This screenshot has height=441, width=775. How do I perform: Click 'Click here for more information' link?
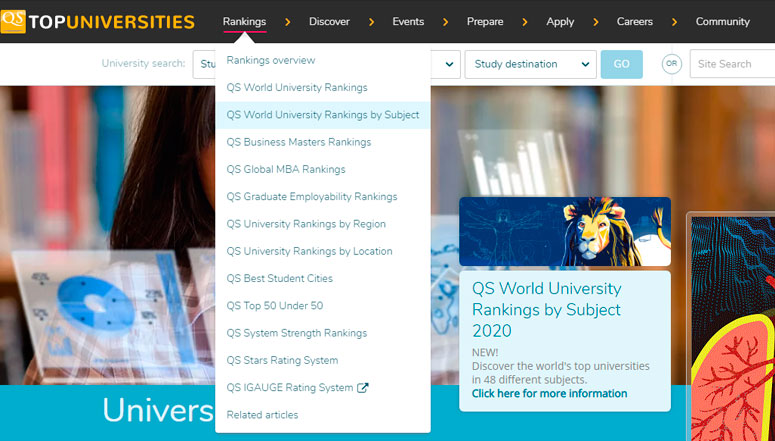point(549,394)
